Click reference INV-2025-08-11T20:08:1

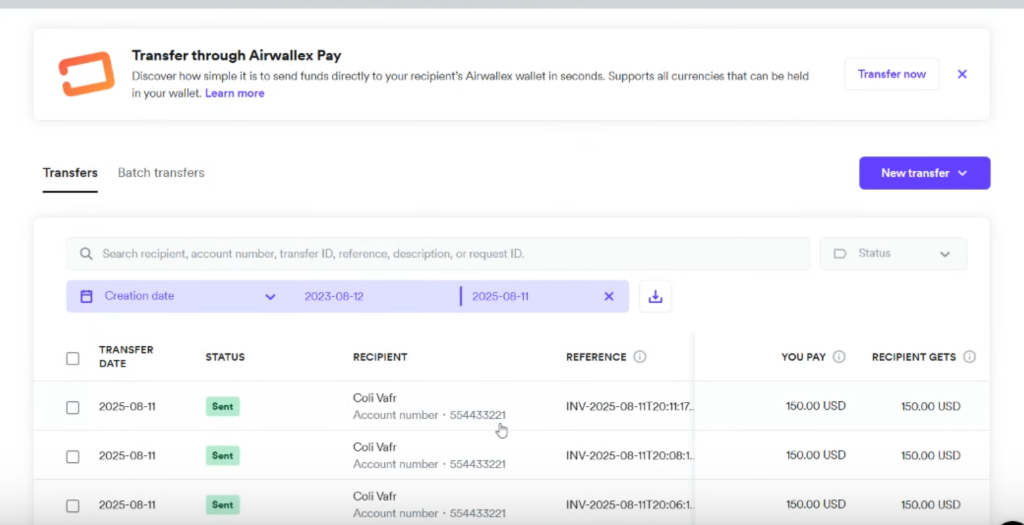point(630,455)
